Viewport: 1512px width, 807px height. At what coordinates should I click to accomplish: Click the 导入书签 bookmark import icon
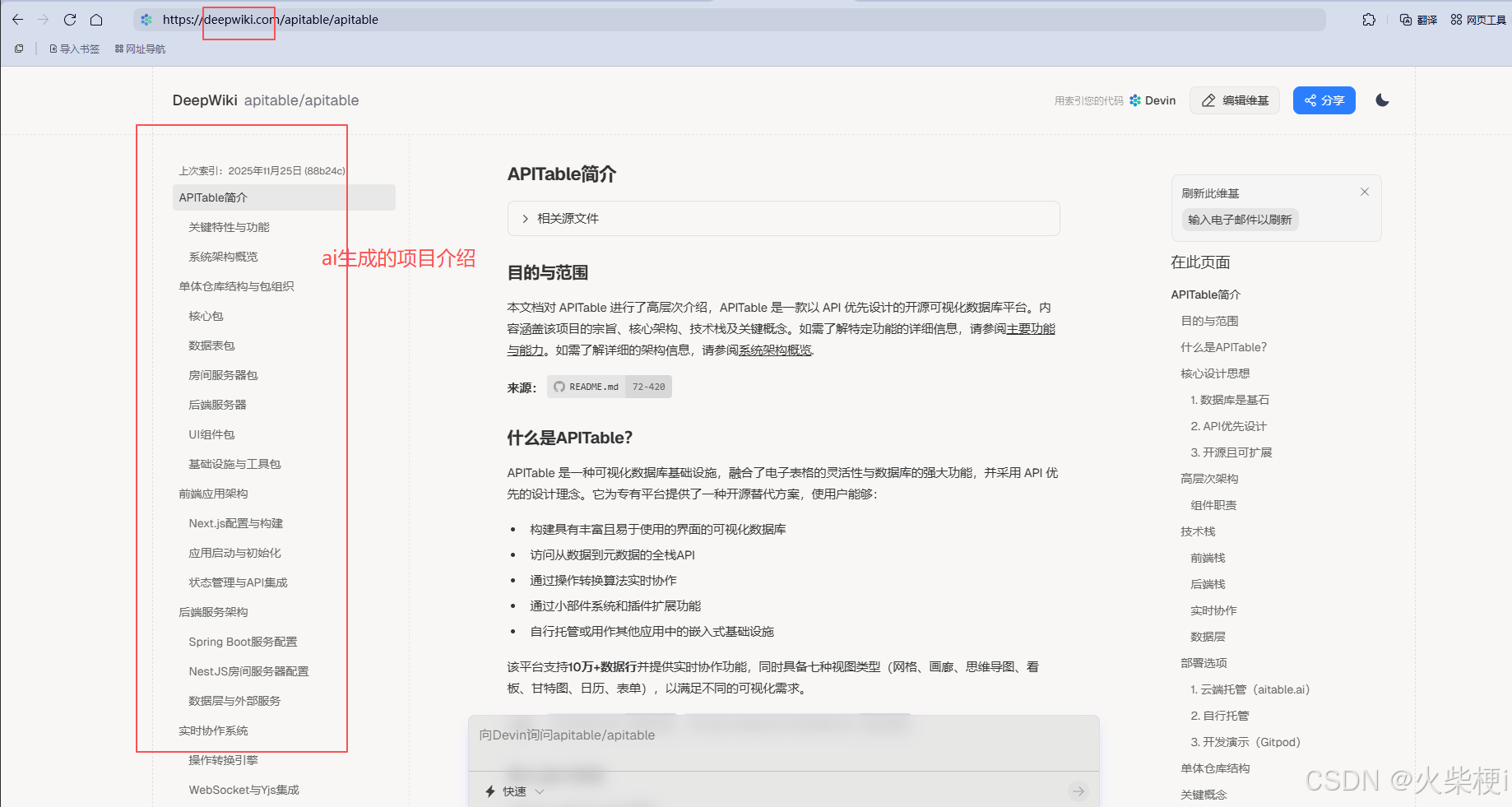coord(72,49)
